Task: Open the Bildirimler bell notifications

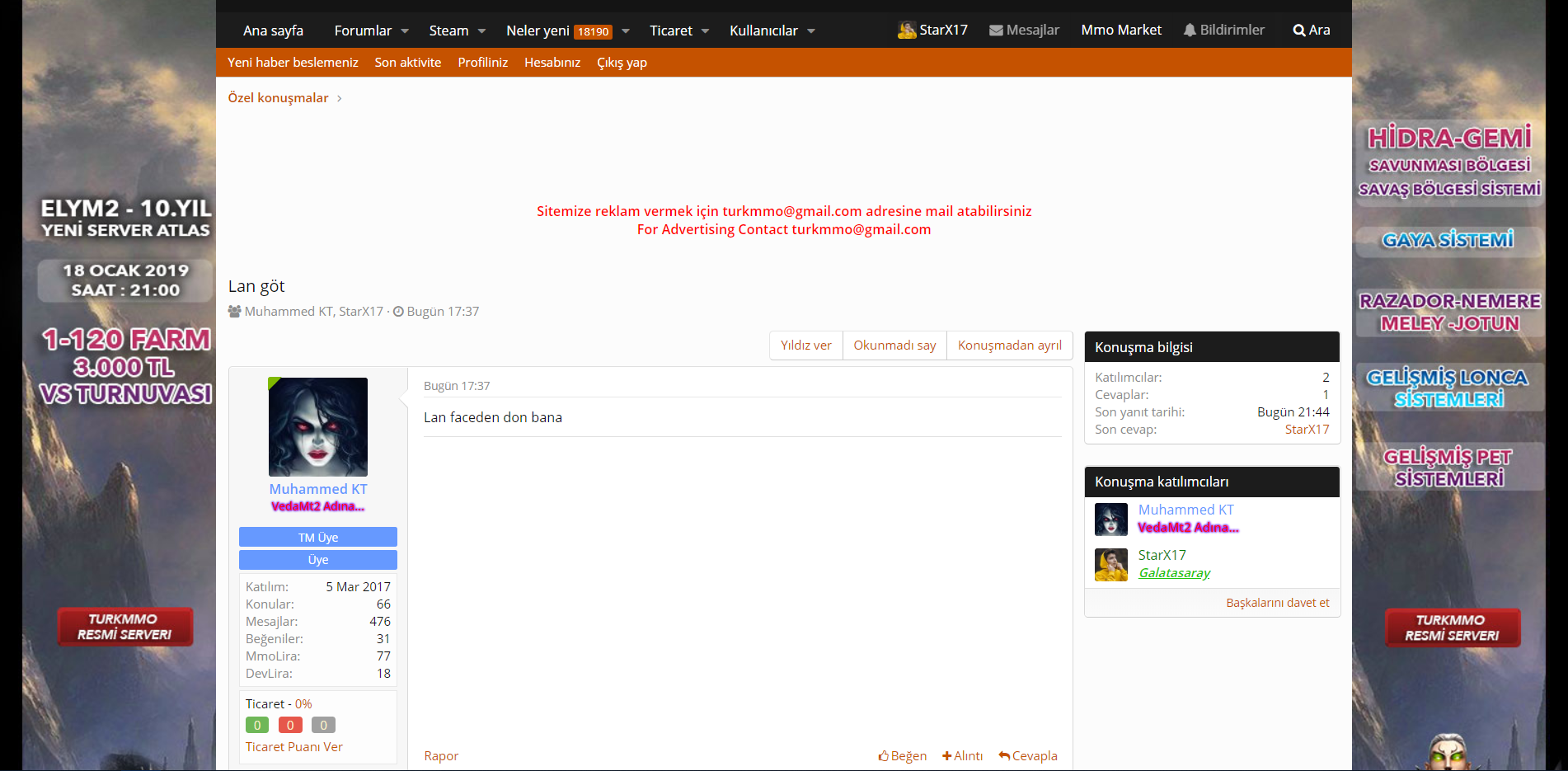Action: tap(1190, 31)
